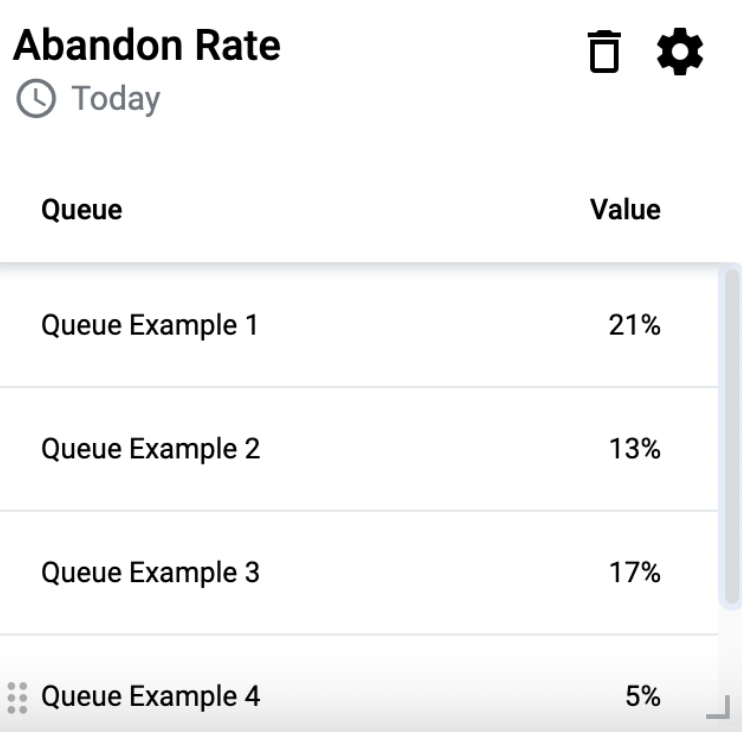
Task: Select the Queue Example 1 name
Action: [150, 326]
